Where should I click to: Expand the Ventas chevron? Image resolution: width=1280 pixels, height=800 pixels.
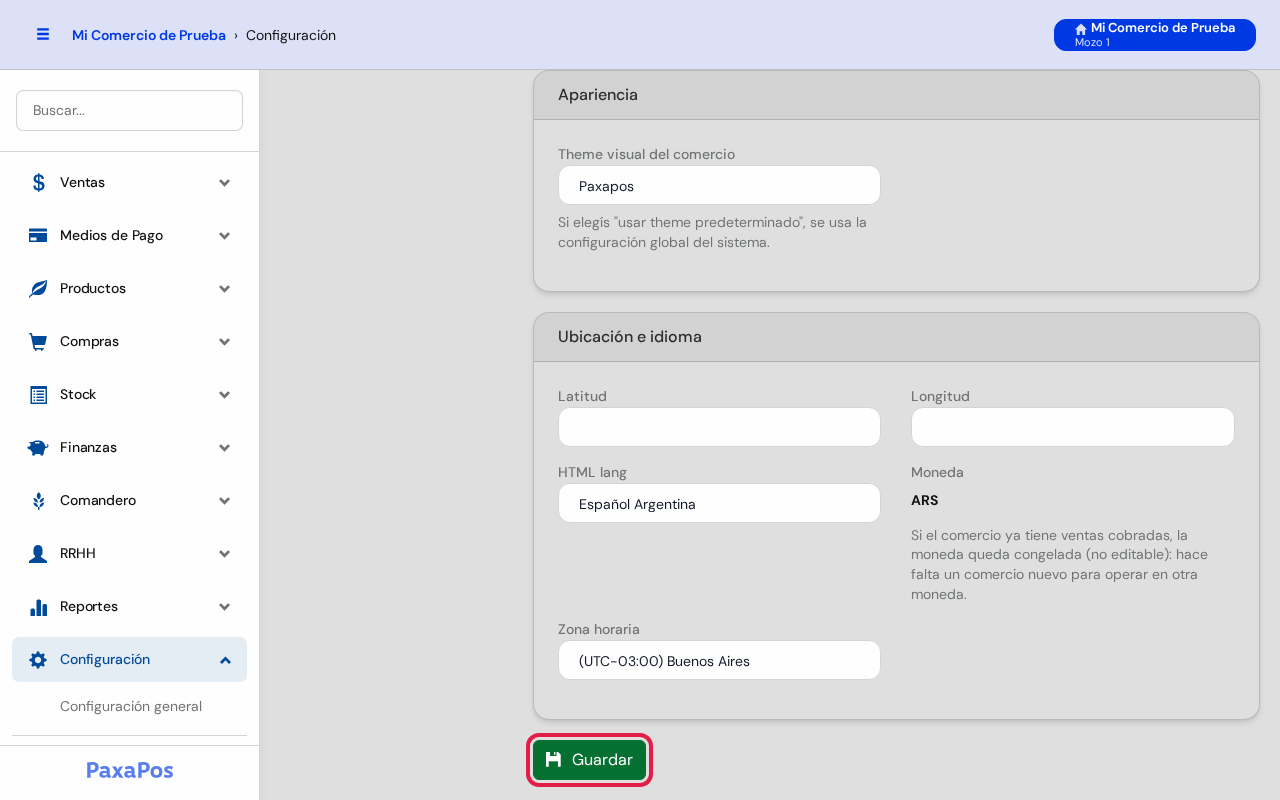[225, 183]
